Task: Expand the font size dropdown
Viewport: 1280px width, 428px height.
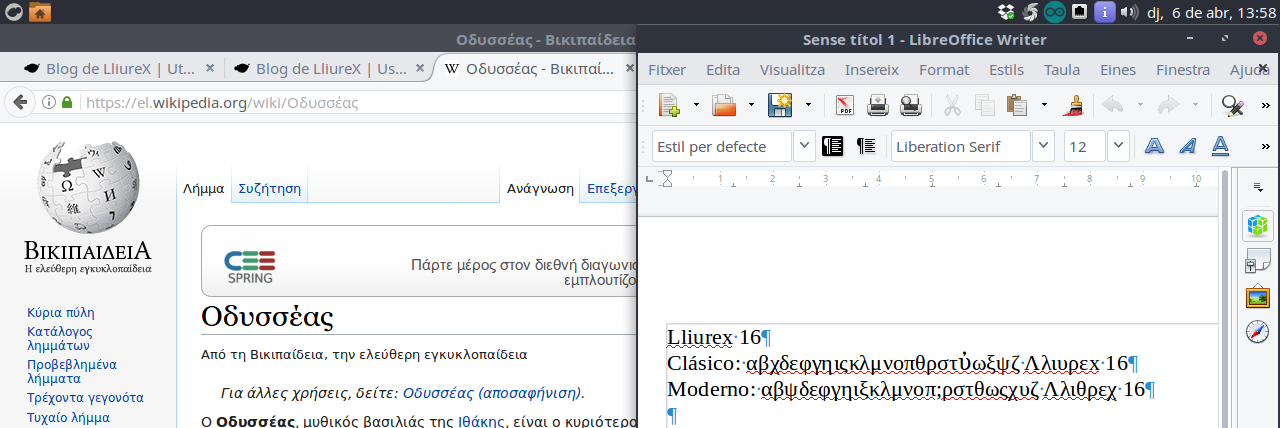Action: pos(1118,146)
